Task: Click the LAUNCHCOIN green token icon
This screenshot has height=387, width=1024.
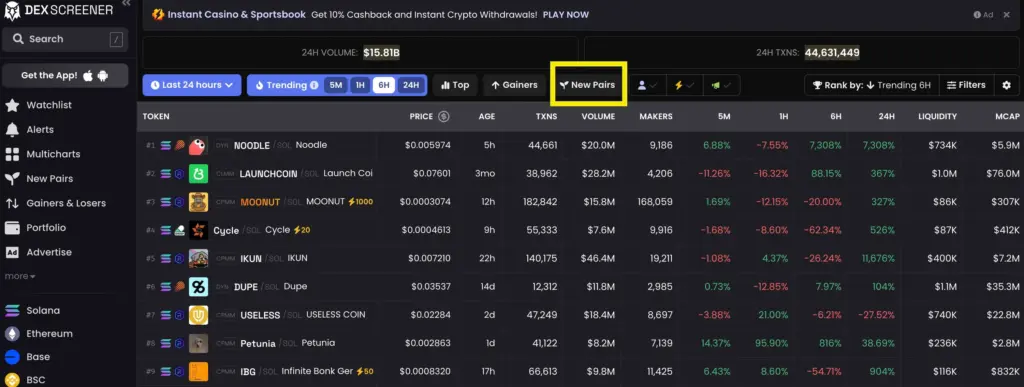Action: [199, 174]
